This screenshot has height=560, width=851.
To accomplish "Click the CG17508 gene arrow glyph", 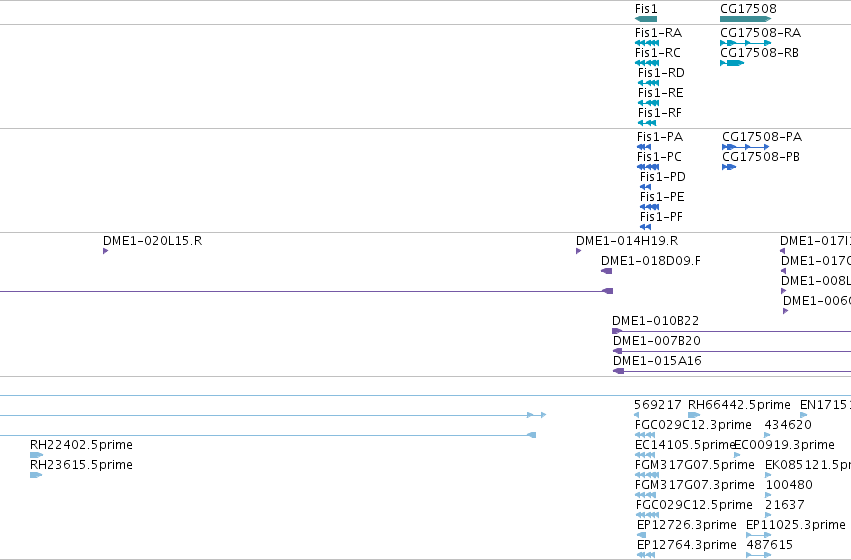I will tap(746, 19).
